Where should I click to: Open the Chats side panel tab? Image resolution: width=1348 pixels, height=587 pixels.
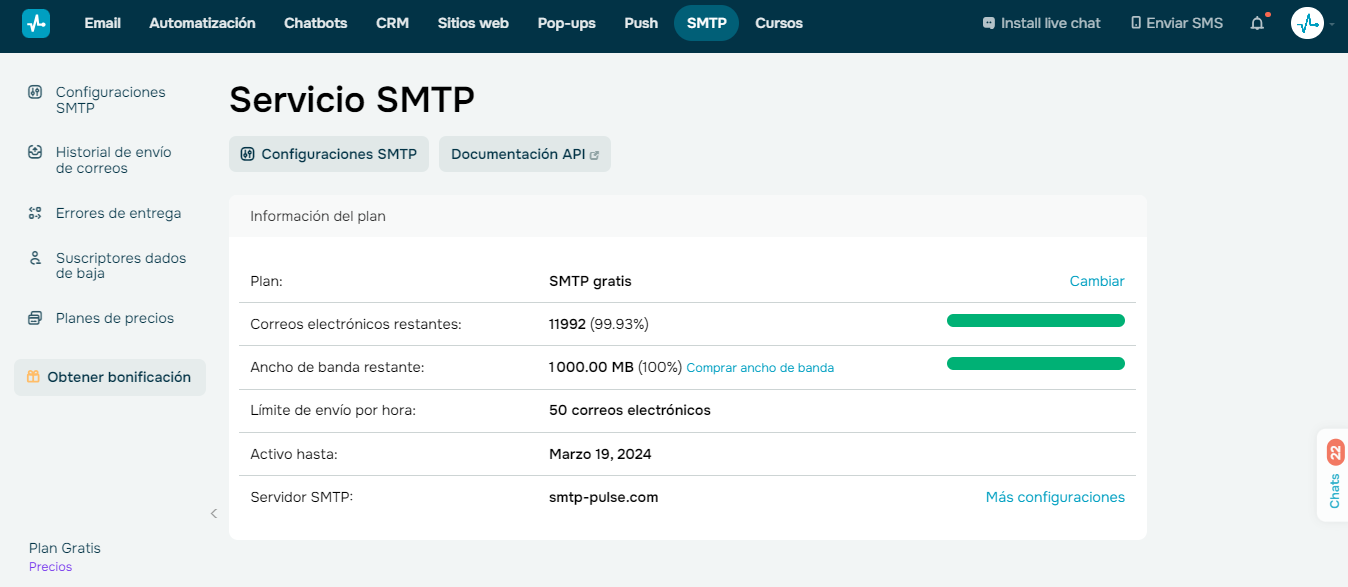1334,476
